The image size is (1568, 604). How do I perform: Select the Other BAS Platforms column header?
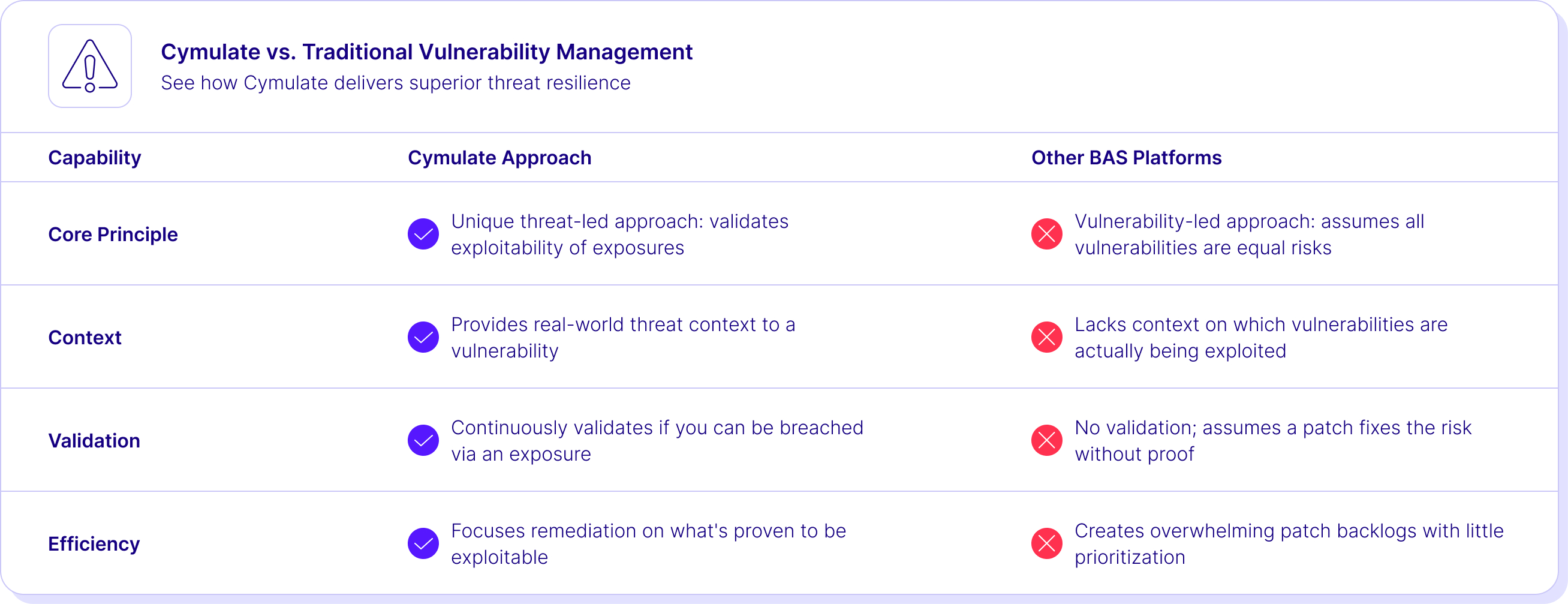[1126, 158]
